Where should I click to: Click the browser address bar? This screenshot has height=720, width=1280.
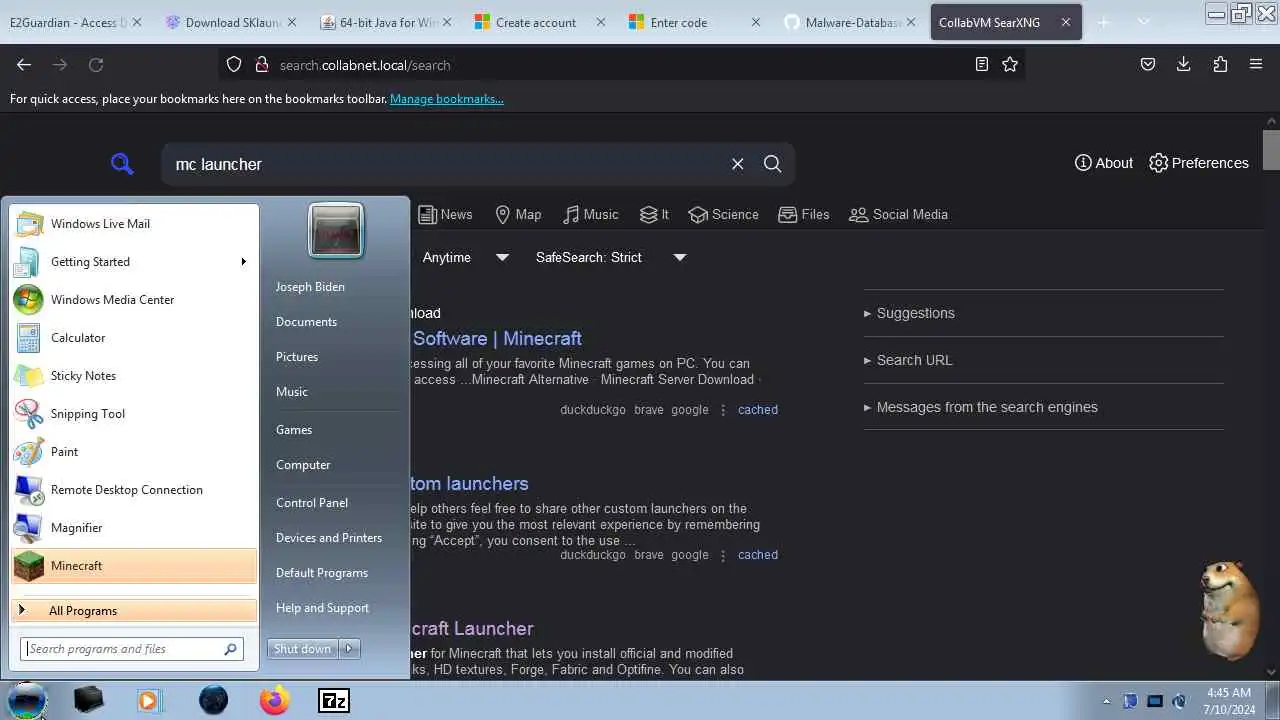pyautogui.click(x=620, y=64)
